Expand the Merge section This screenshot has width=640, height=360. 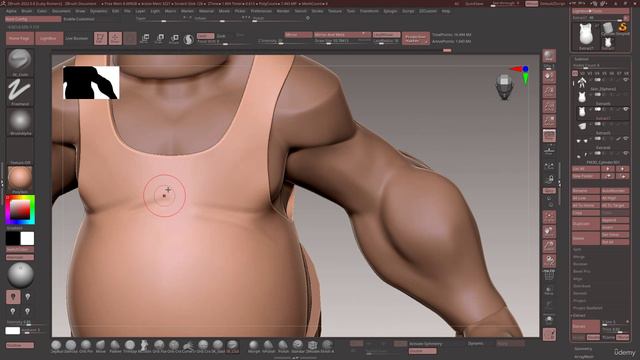(579, 257)
